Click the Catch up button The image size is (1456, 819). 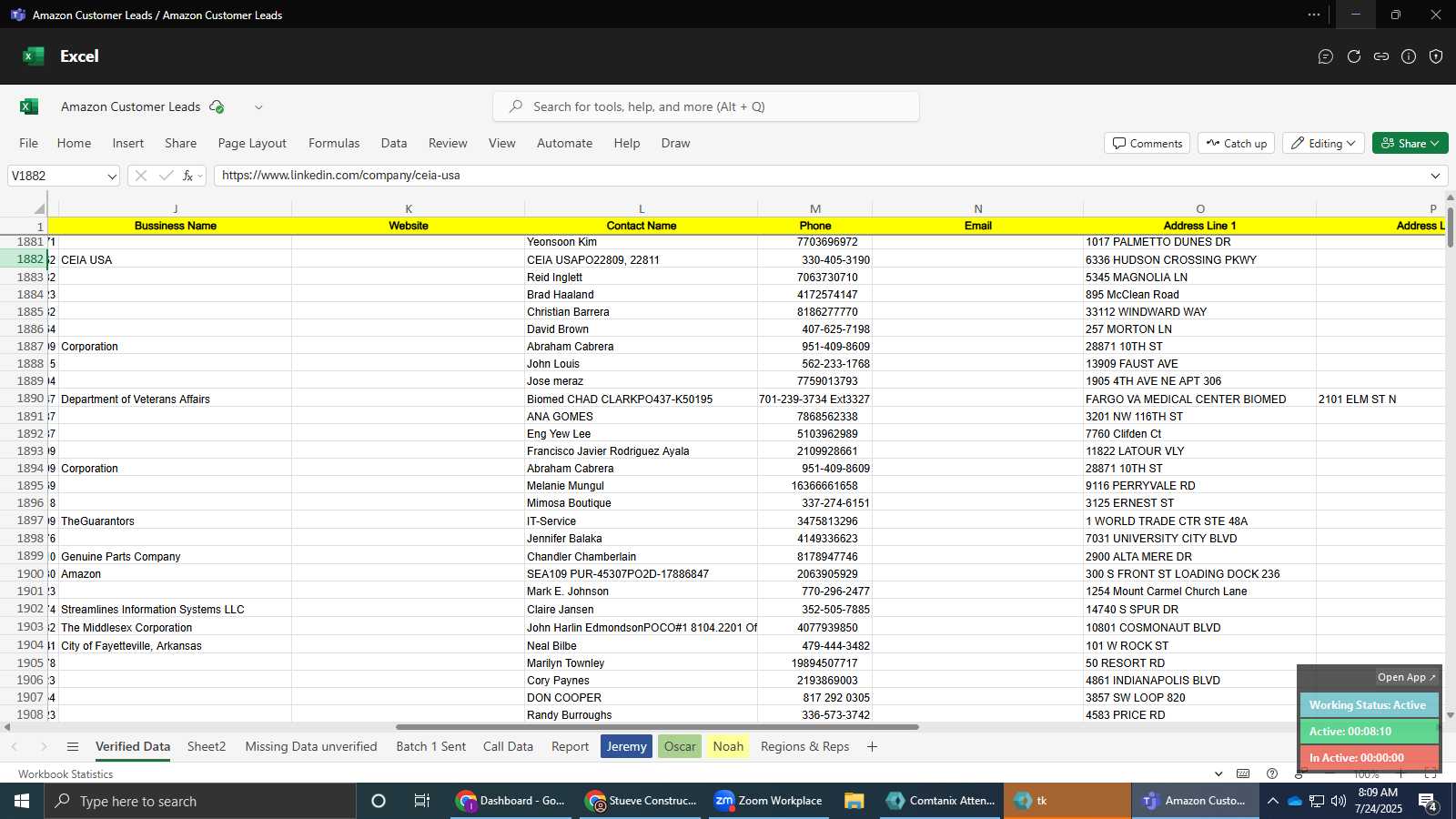tap(1237, 143)
